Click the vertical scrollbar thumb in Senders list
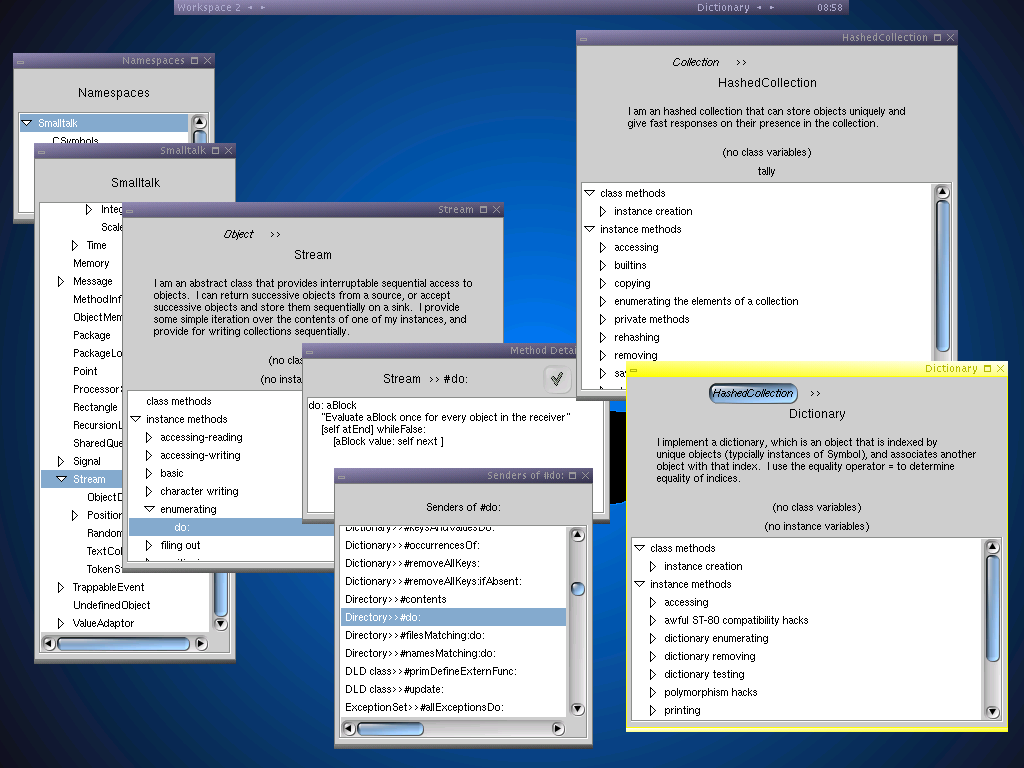Image resolution: width=1024 pixels, height=768 pixels. point(577,589)
